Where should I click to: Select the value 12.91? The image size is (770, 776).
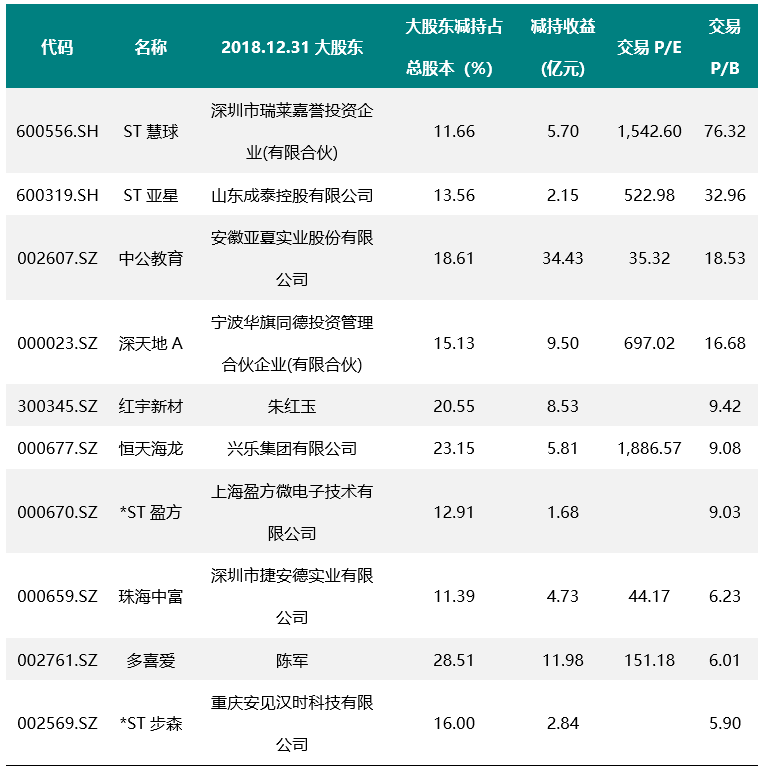click(454, 512)
